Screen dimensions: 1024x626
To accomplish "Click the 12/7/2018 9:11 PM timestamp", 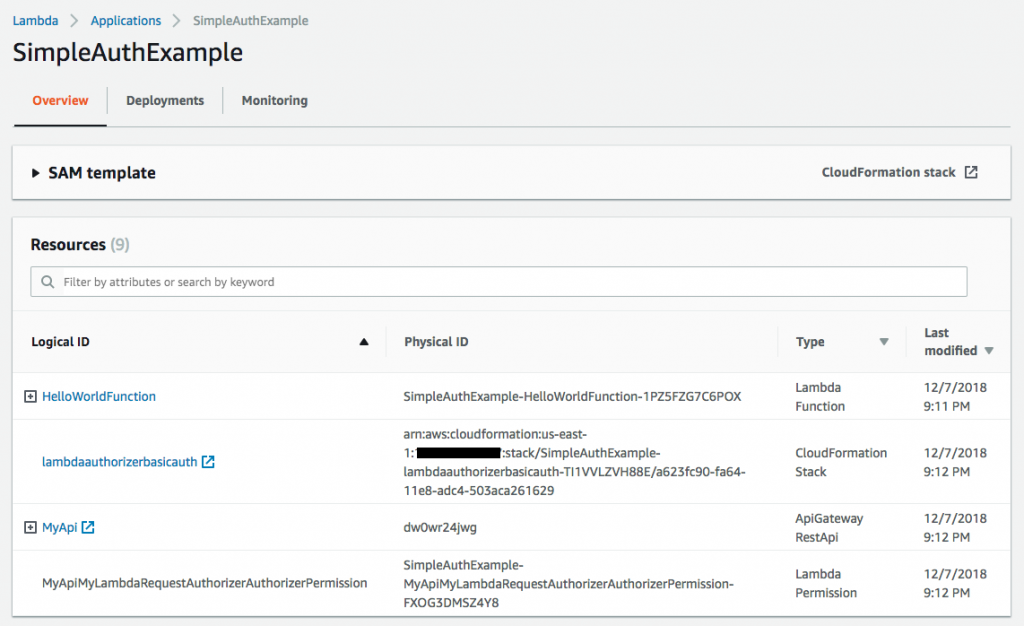I will [955, 396].
